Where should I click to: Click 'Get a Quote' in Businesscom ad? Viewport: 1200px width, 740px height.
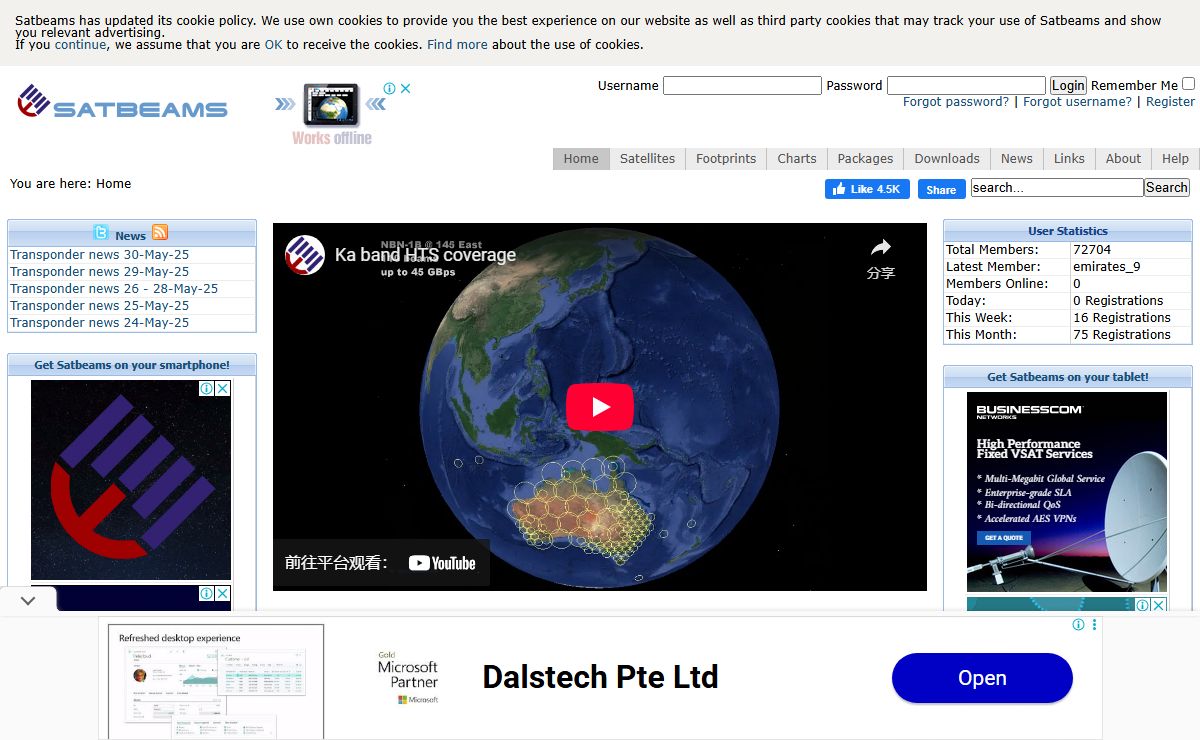1004,538
